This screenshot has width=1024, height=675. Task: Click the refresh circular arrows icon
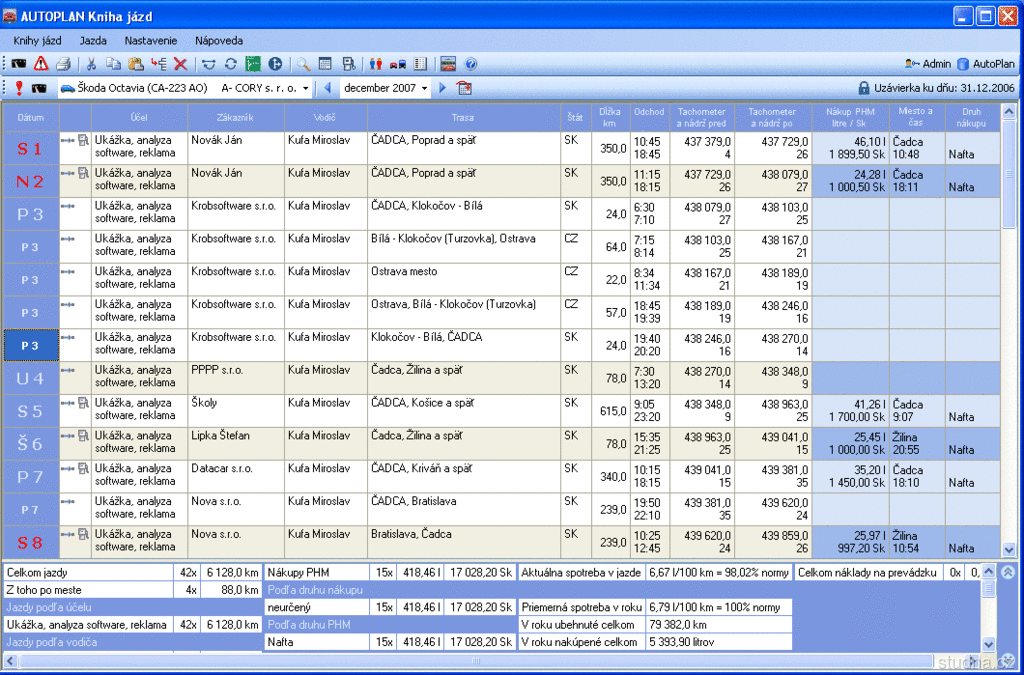tap(230, 64)
